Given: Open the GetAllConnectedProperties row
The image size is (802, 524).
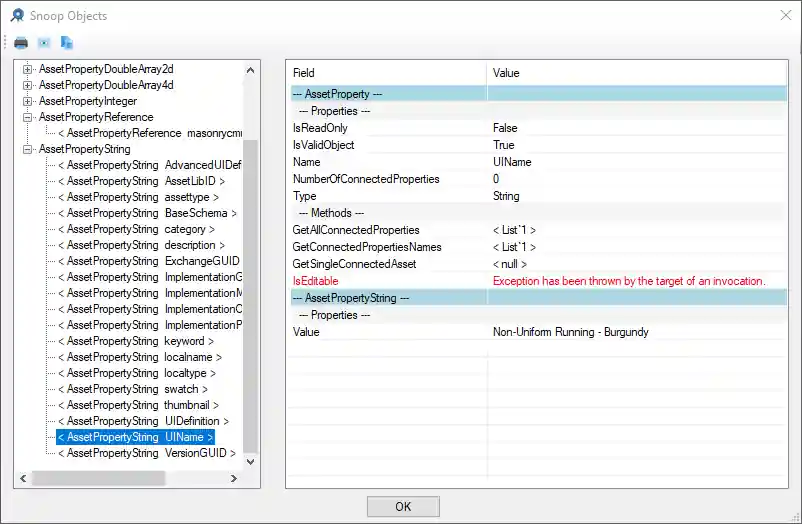Looking at the screenshot, I should coord(356,230).
